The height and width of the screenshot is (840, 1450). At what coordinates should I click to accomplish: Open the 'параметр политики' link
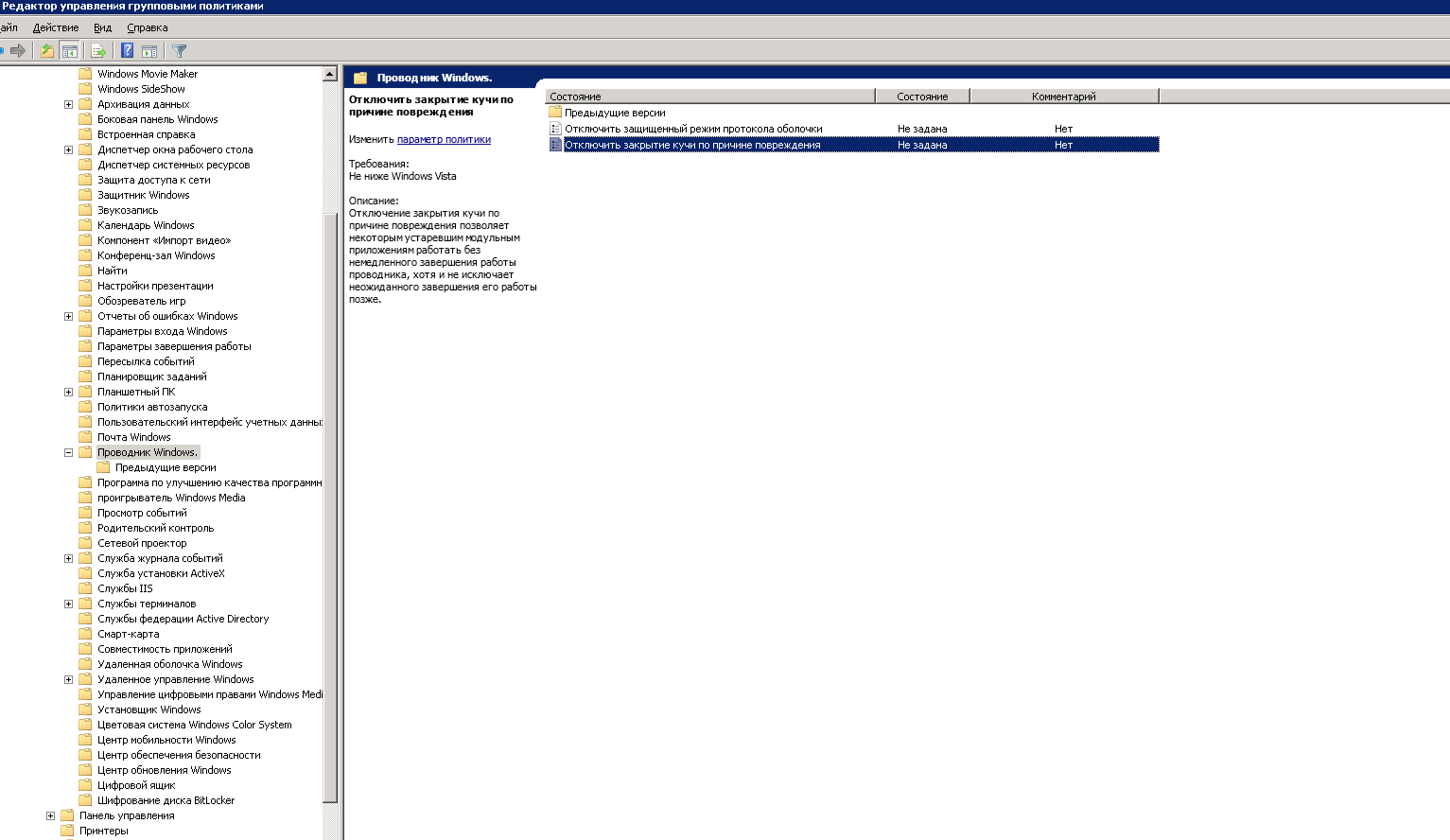[444, 139]
